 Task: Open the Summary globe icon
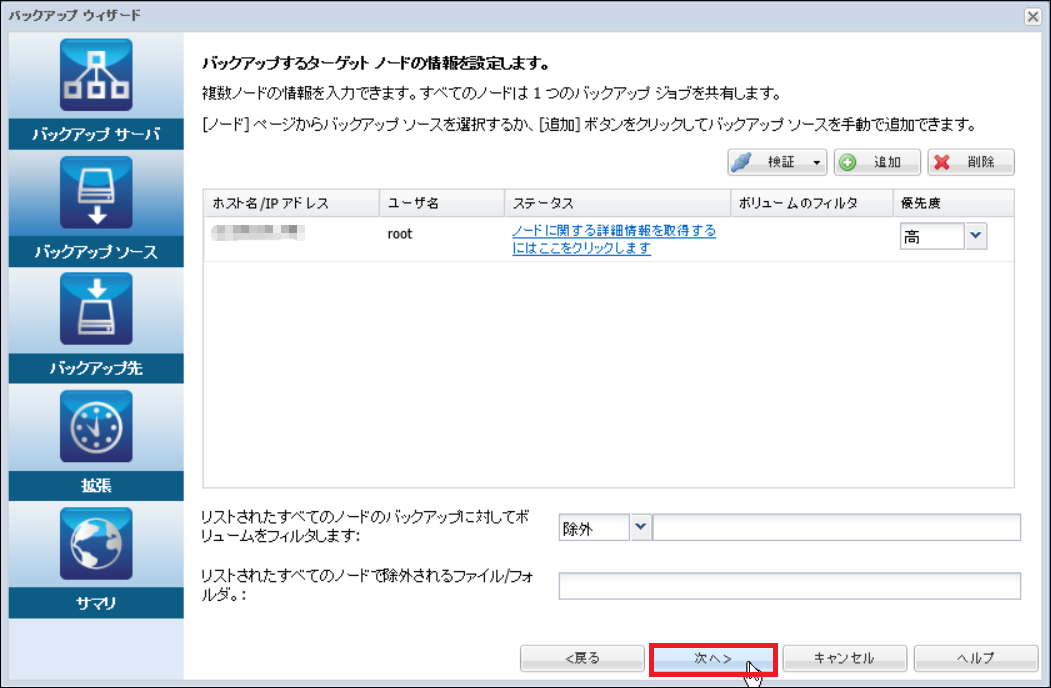pos(96,544)
